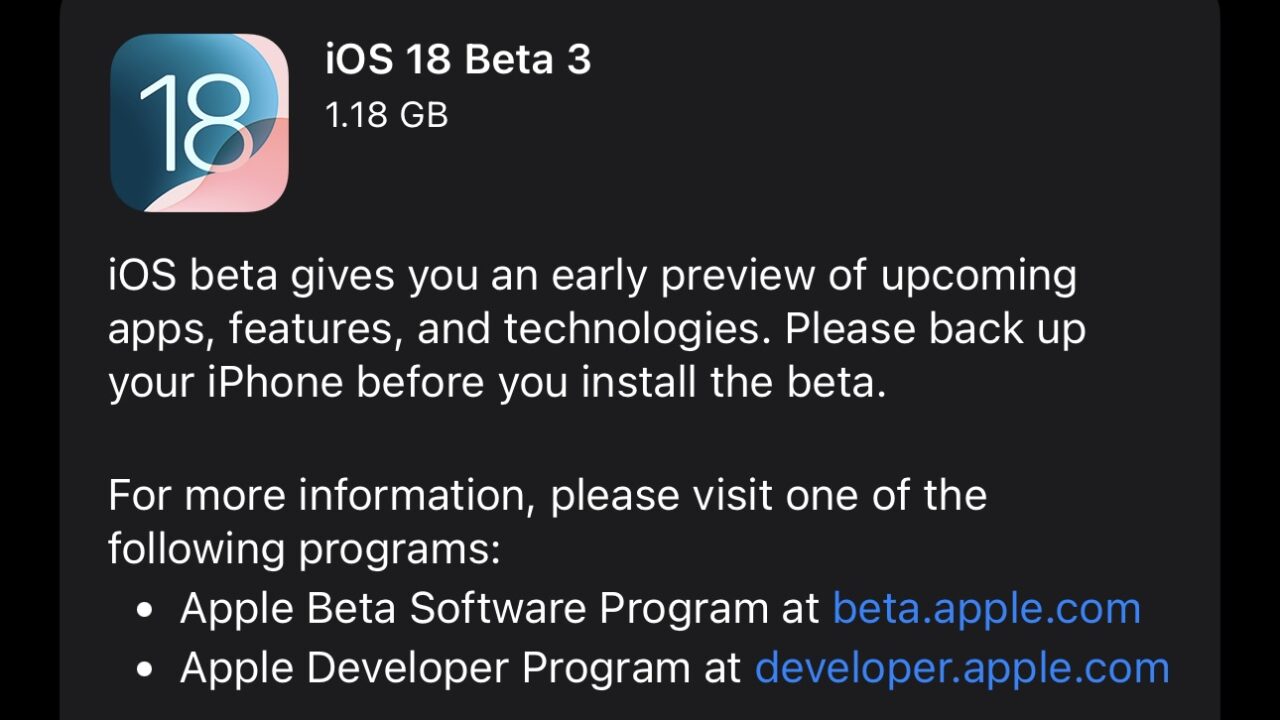Click the Apple Developer Program bullet point
This screenshot has width=1280, height=720.
(x=148, y=666)
